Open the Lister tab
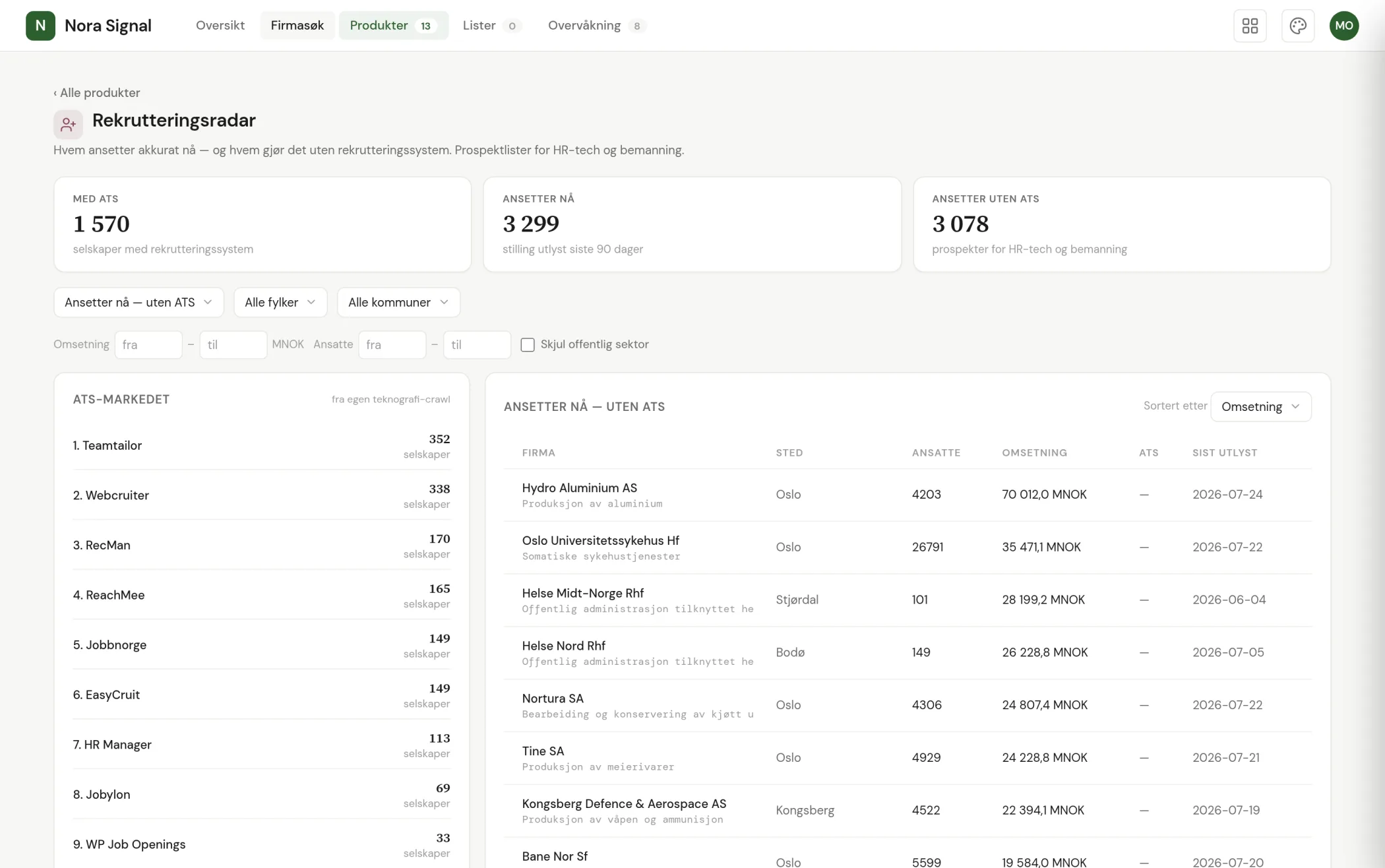Viewport: 1385px width, 868px height. click(491, 25)
